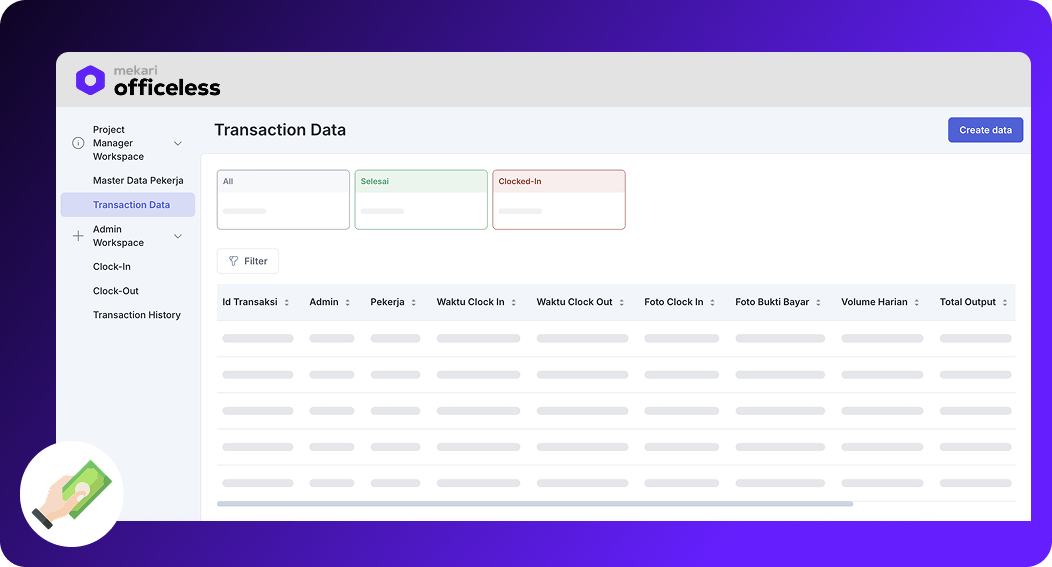Click the Waktu Clock In header text
Image resolution: width=1052 pixels, height=567 pixels.
pyautogui.click(x=470, y=302)
